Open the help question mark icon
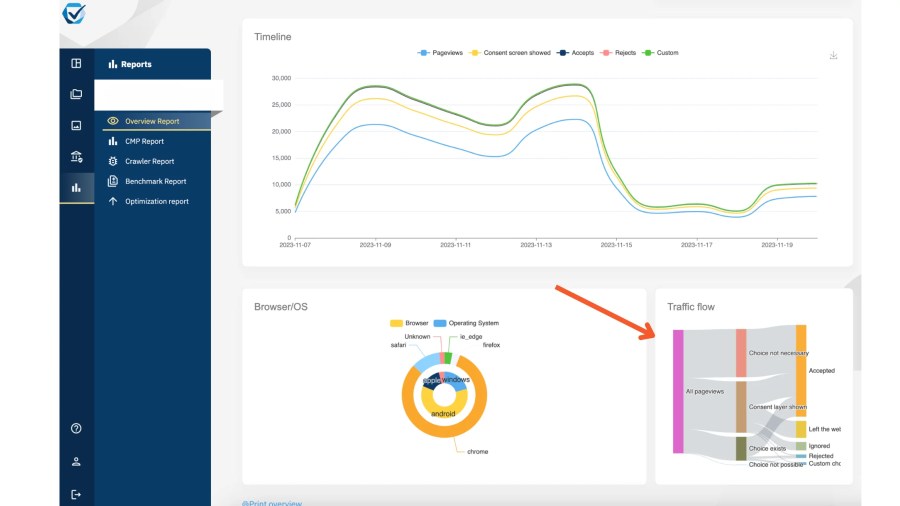 pyautogui.click(x=76, y=429)
